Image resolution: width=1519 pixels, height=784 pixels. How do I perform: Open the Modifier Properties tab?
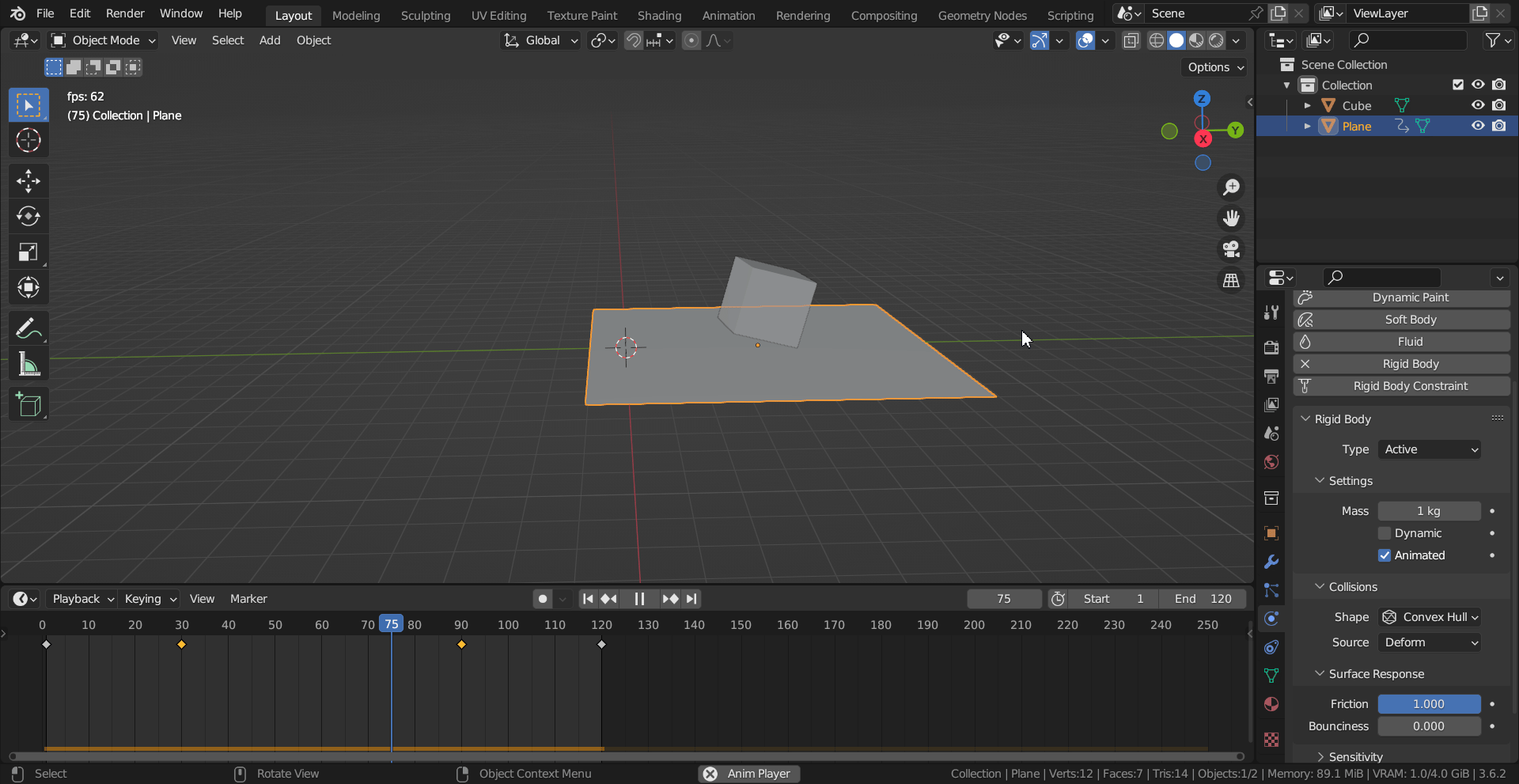coord(1271,562)
